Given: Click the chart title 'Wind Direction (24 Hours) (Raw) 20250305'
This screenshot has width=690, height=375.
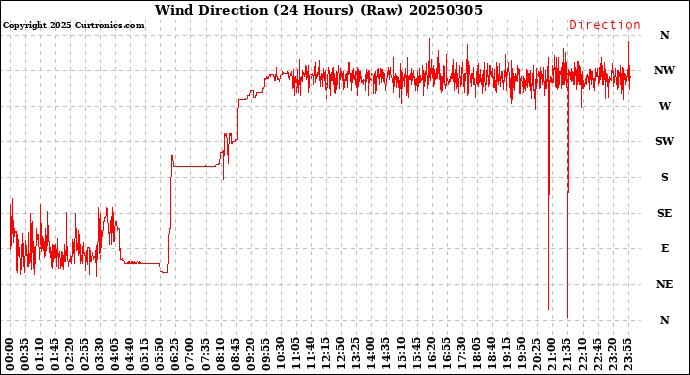Looking at the screenshot, I should (x=319, y=10).
